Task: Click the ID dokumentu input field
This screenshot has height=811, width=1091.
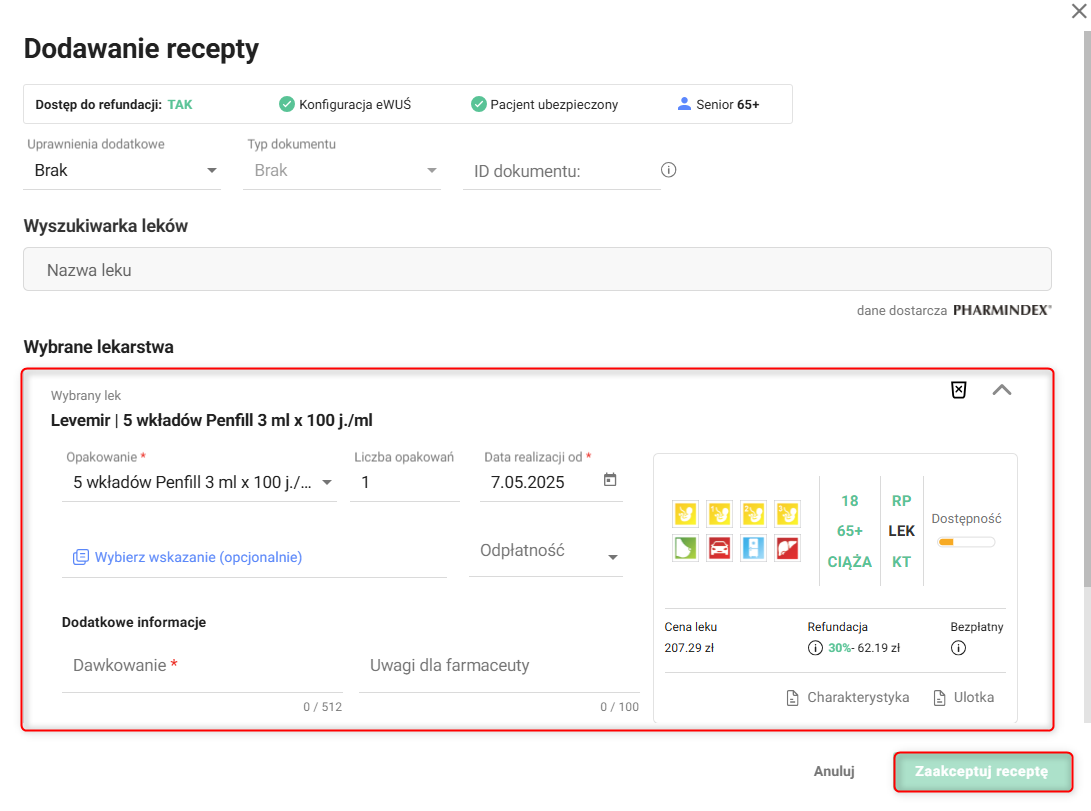Action: pyautogui.click(x=562, y=171)
